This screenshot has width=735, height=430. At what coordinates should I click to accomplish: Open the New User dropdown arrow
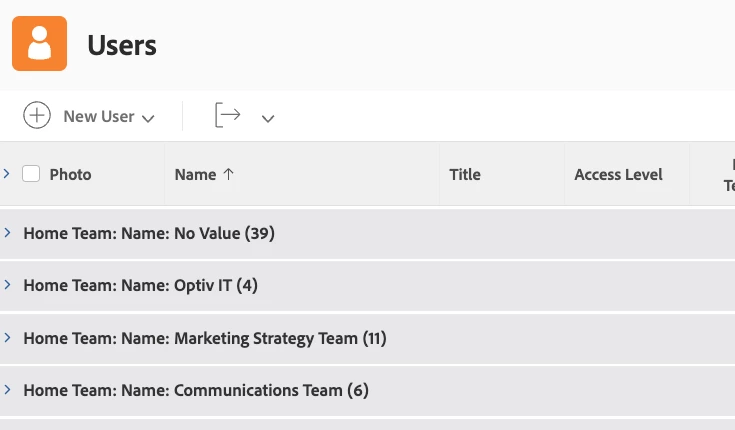[149, 118]
